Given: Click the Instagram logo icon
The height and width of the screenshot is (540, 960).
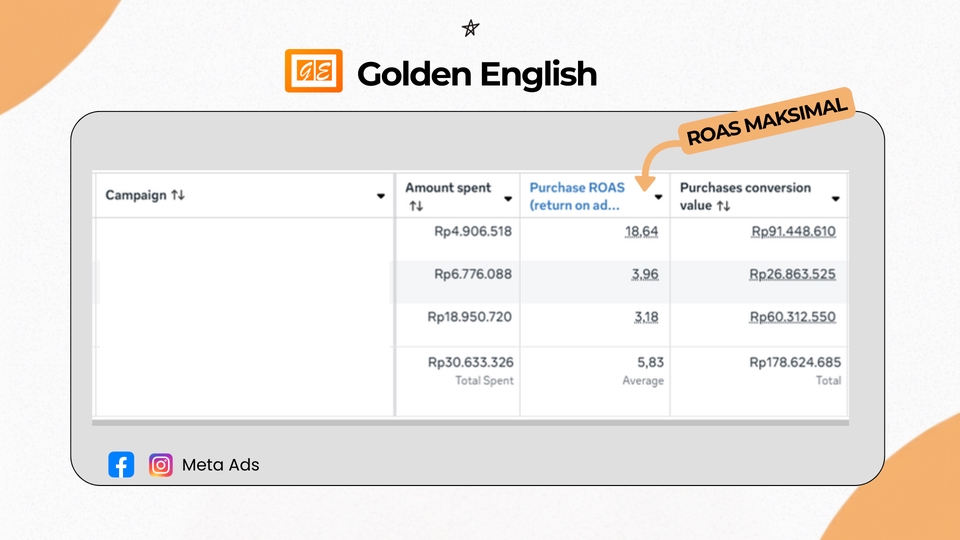Looking at the screenshot, I should click(x=160, y=465).
